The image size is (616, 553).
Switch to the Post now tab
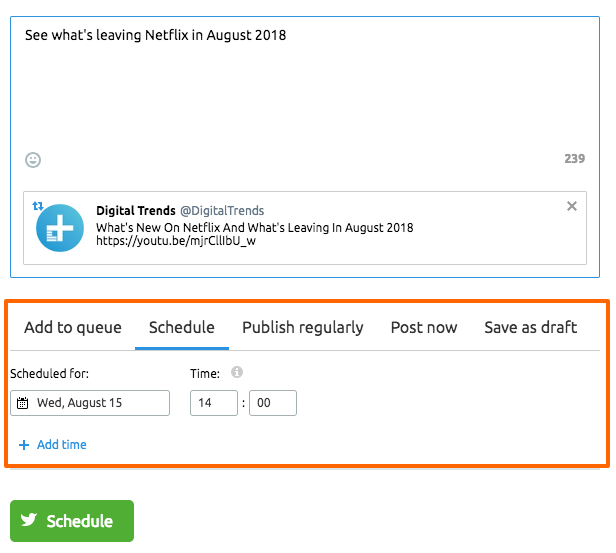(x=424, y=328)
